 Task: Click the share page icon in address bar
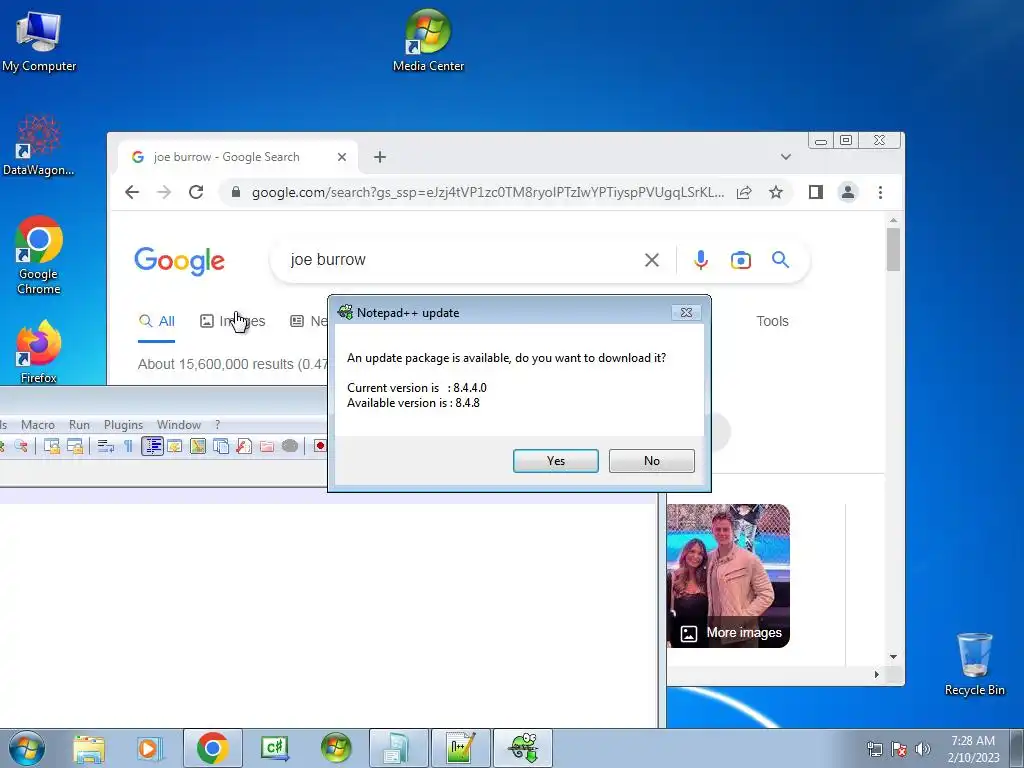(744, 192)
